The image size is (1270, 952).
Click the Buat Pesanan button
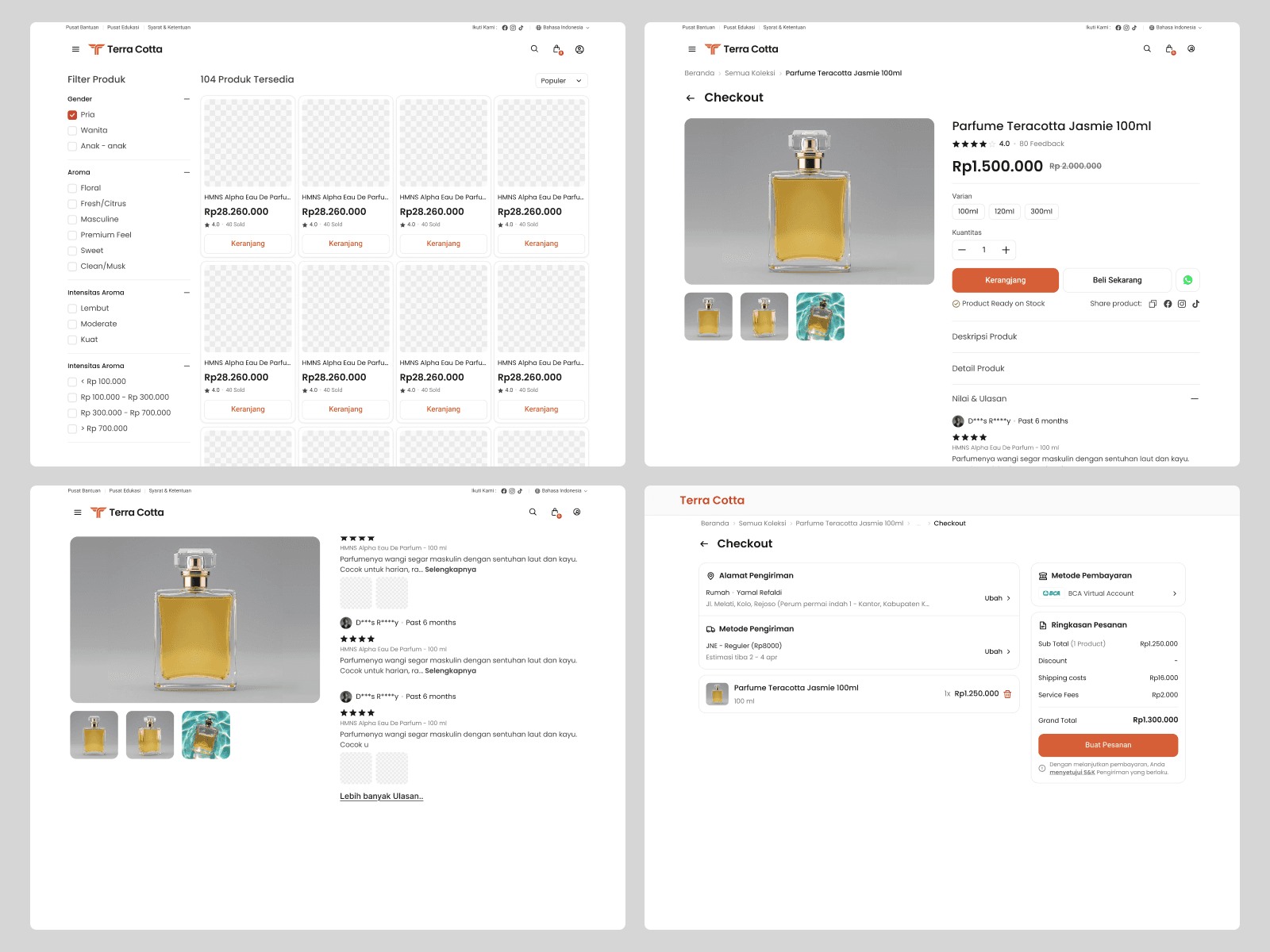(x=1108, y=745)
